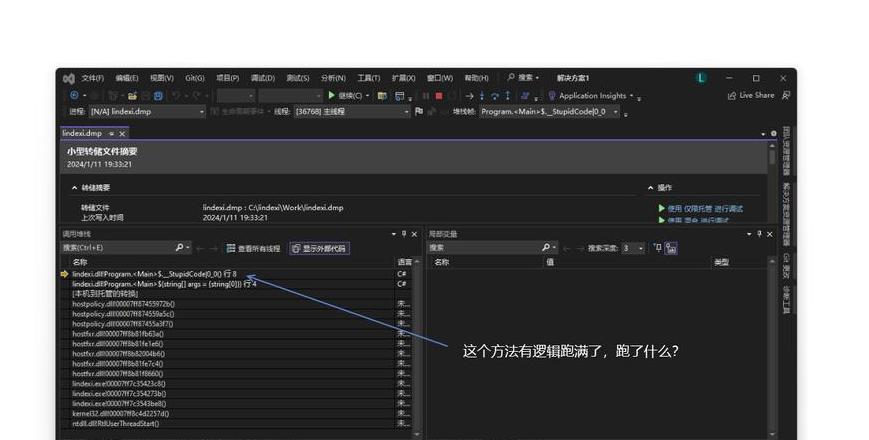
Task: Open the Debug menu
Action: click(x=263, y=78)
